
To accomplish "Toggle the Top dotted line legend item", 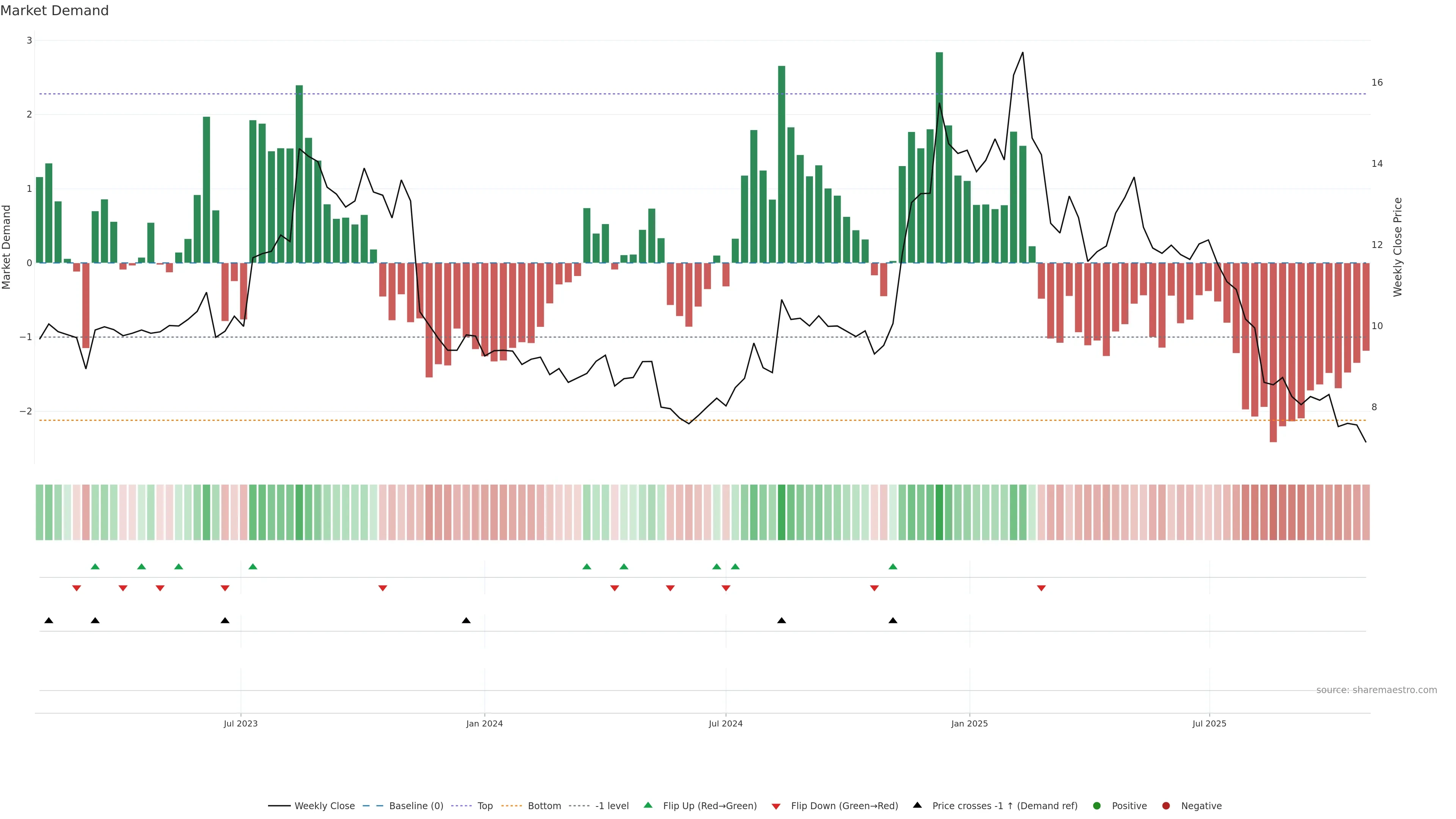I will tap(485, 806).
